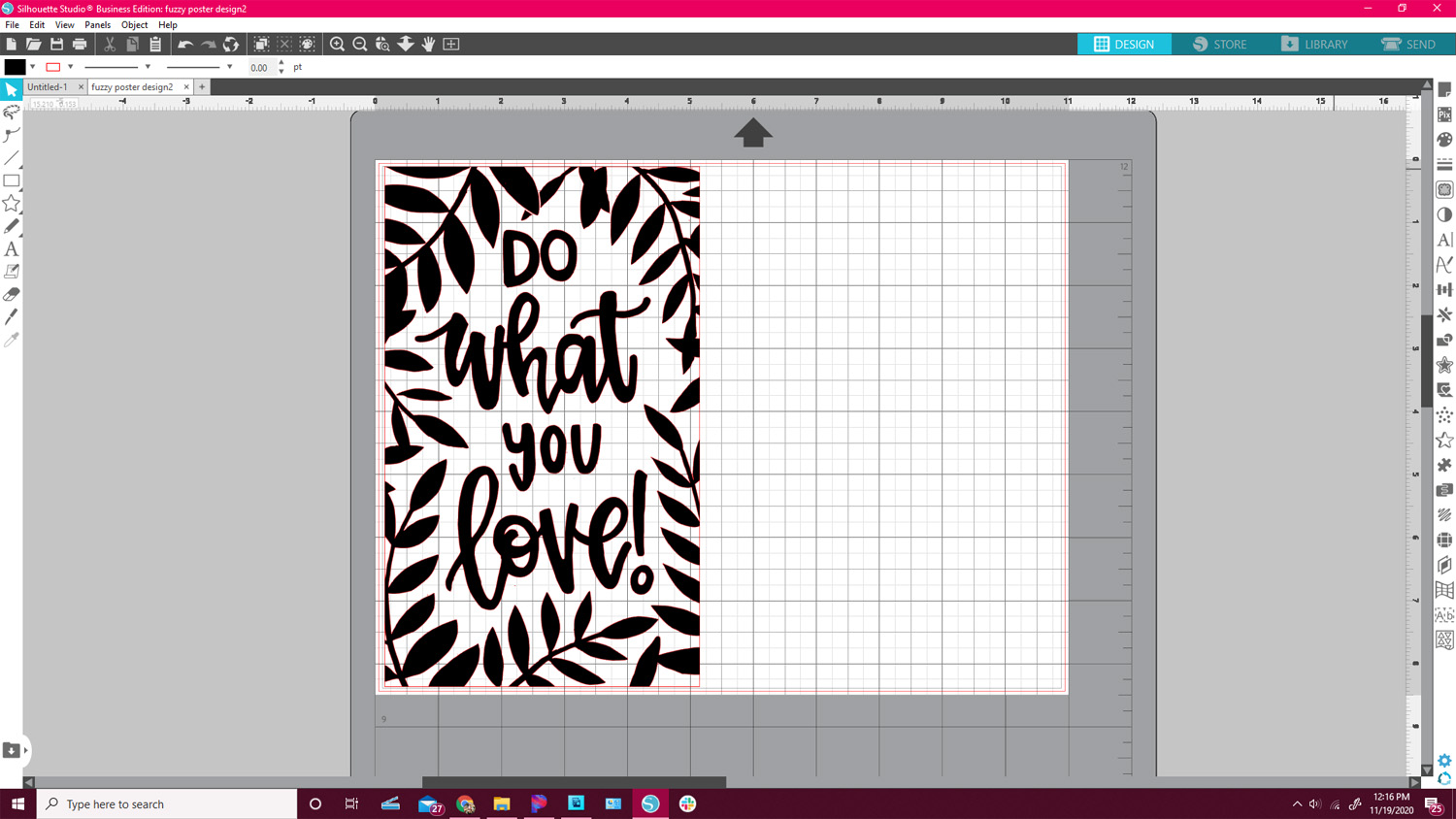Click the Select by Color icon
The width and height of the screenshot is (1456, 819).
308,44
